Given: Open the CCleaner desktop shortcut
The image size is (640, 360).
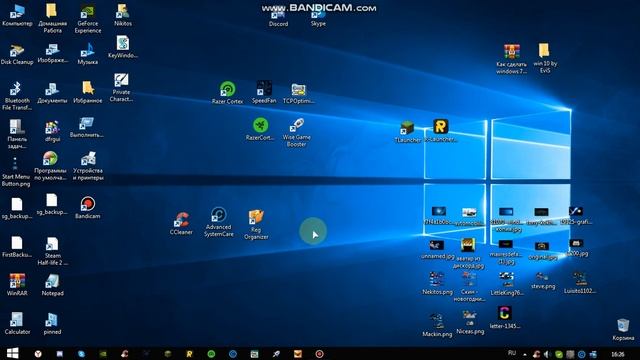Looking at the screenshot, I should [x=181, y=223].
